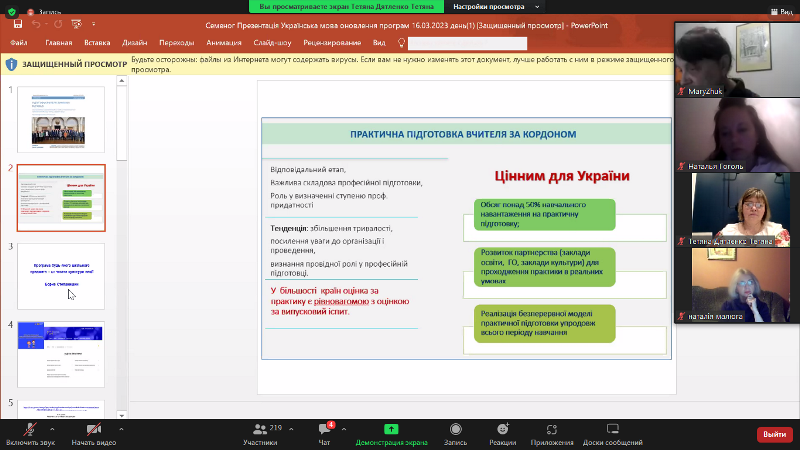Switch to the Анимация ribbon tab
This screenshot has width=800, height=450.
pos(223,43)
